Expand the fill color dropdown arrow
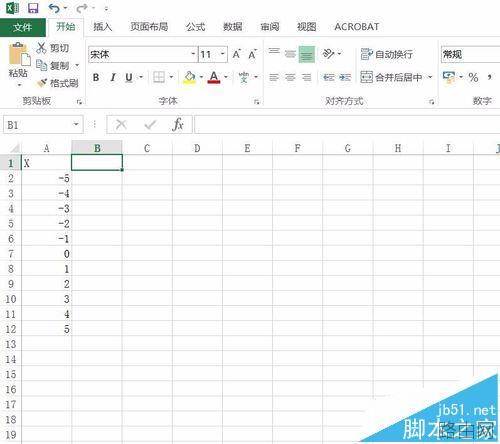Screen dimensions: 500x444 tap(201, 77)
